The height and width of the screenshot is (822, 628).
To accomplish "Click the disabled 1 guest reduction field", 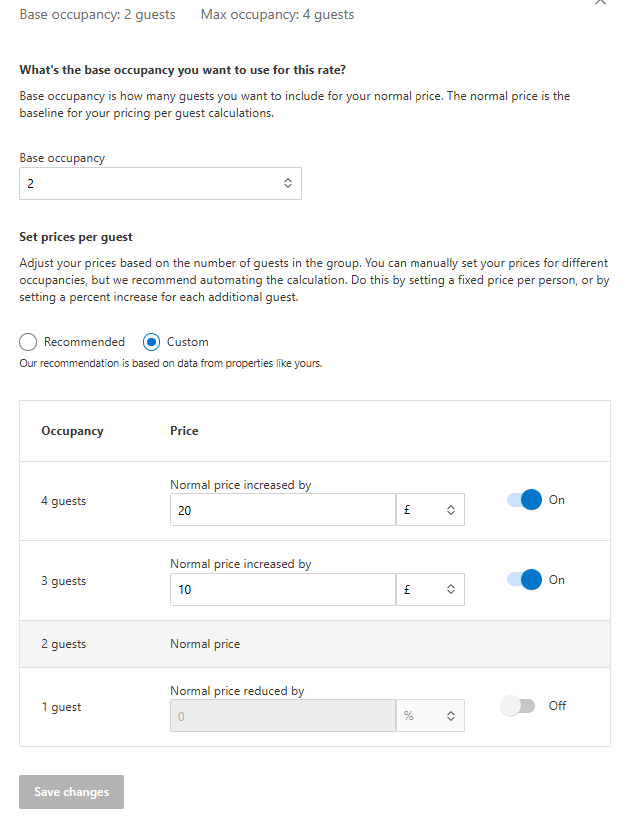I will coord(283,716).
